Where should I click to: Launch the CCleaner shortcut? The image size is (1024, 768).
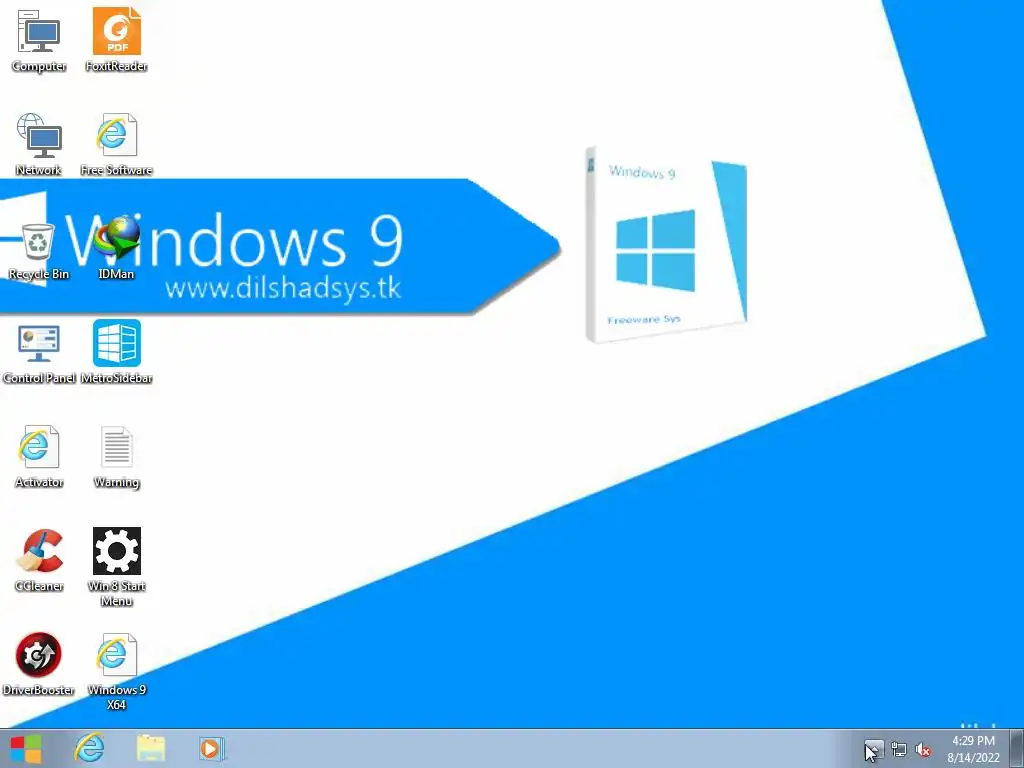(39, 560)
